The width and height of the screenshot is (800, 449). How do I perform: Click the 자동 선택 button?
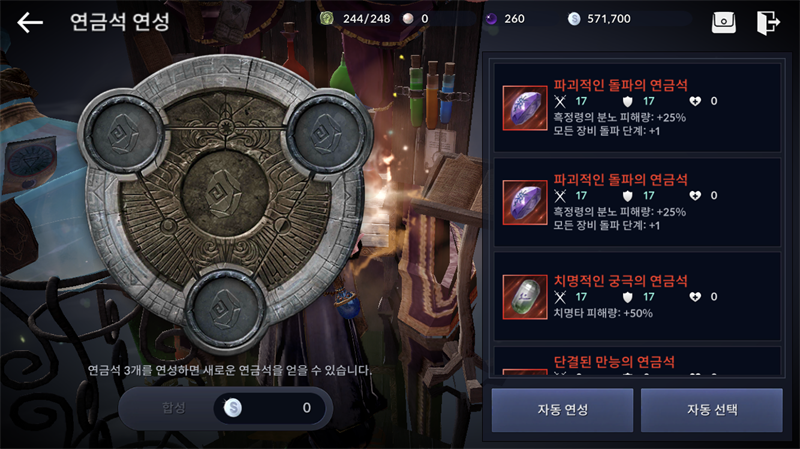click(x=712, y=410)
